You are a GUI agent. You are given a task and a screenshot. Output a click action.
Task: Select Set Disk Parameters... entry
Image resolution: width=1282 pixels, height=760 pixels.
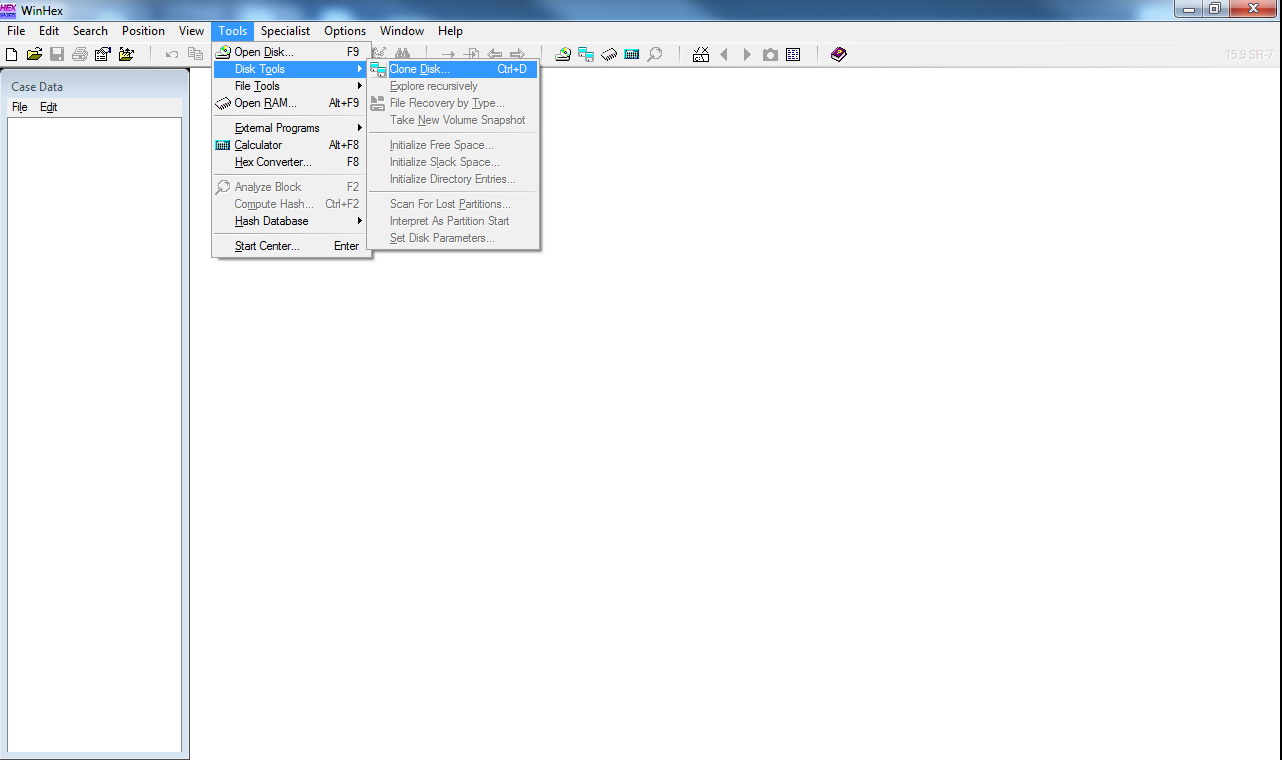tap(453, 238)
